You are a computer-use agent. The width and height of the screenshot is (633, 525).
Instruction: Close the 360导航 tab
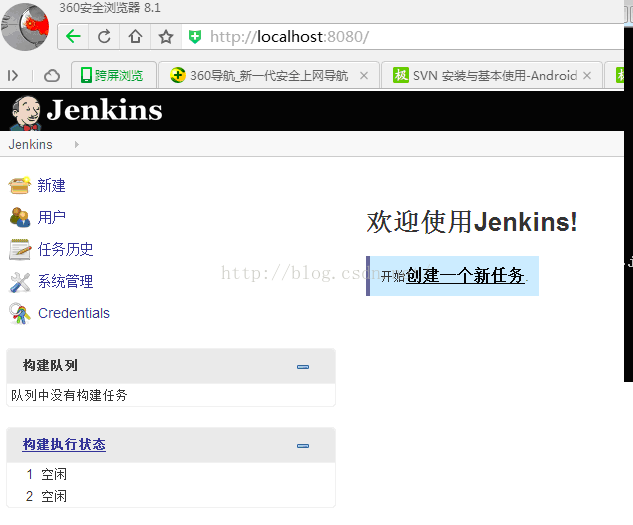(x=364, y=76)
